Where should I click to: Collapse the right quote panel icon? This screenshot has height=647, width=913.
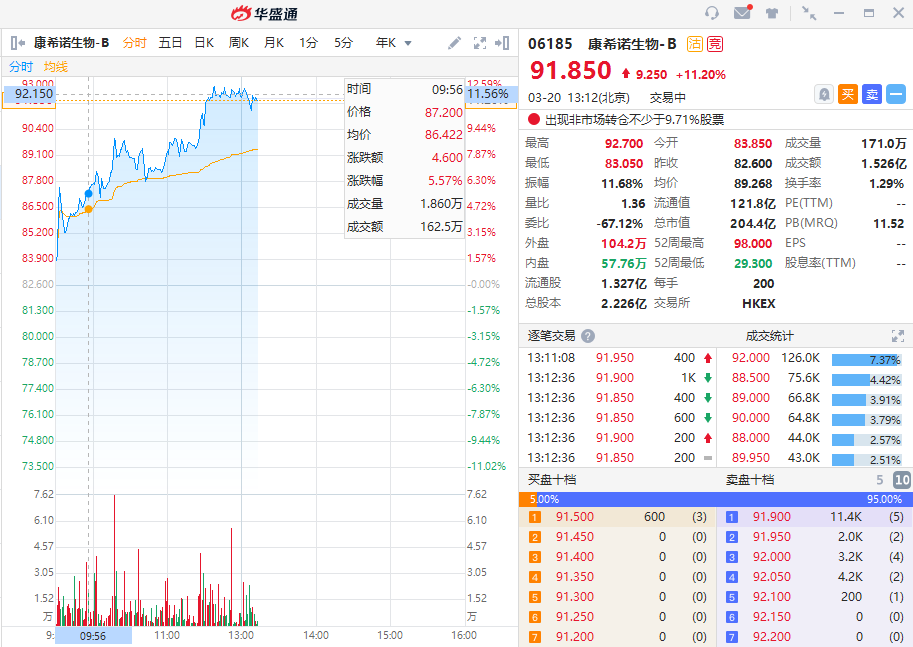click(x=502, y=43)
